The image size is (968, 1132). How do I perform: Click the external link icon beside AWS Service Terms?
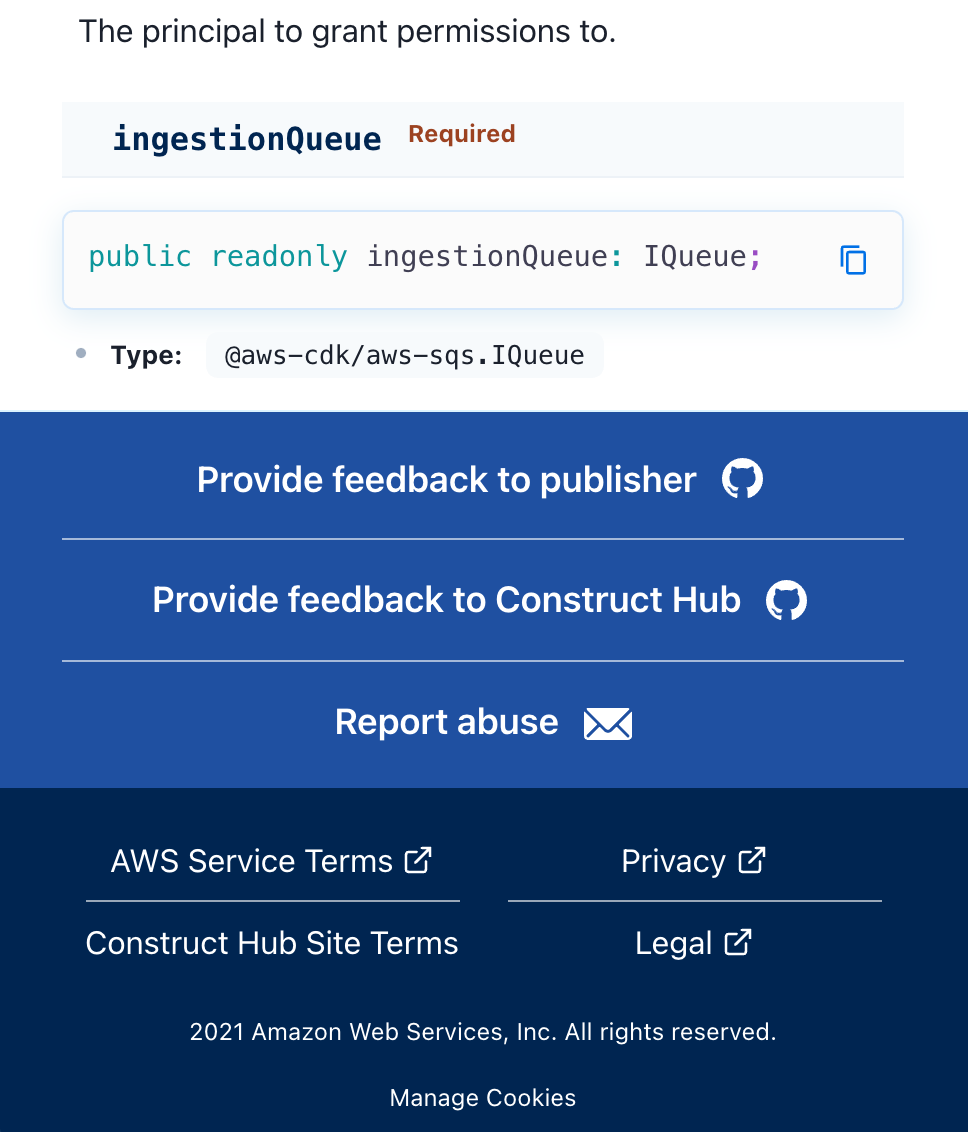pos(419,858)
